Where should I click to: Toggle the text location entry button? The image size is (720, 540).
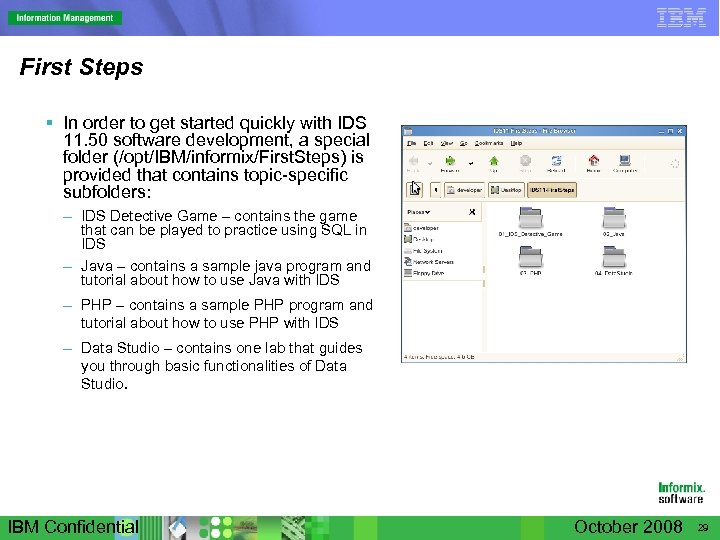point(415,189)
